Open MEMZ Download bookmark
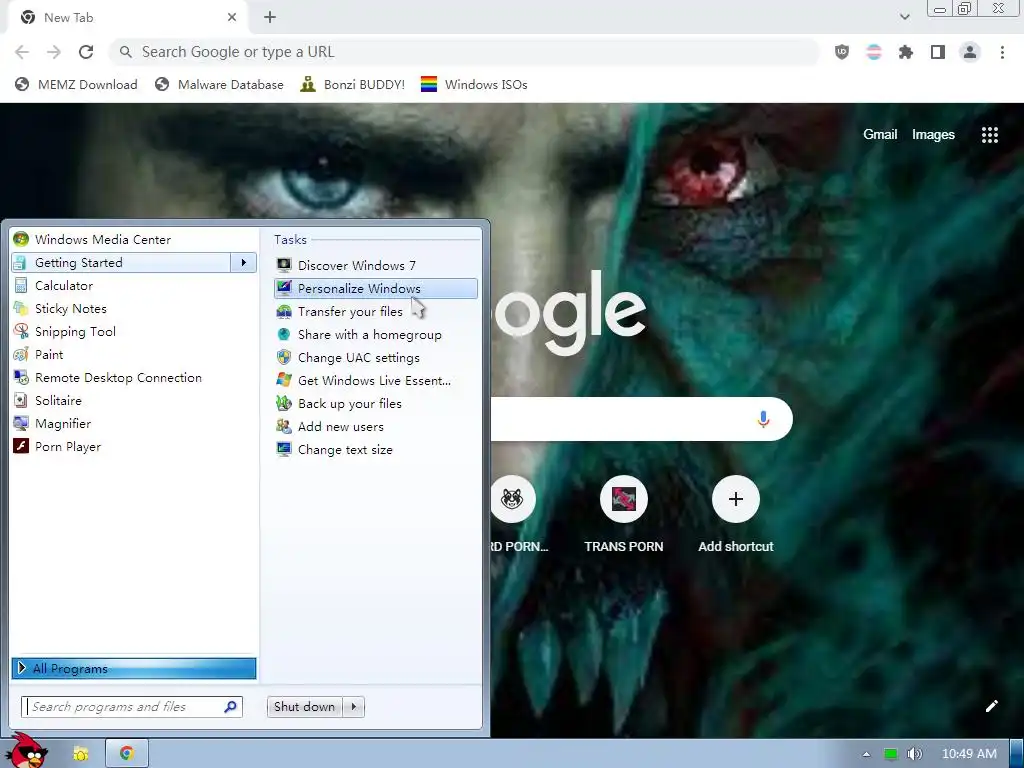The image size is (1024, 768). (x=76, y=85)
